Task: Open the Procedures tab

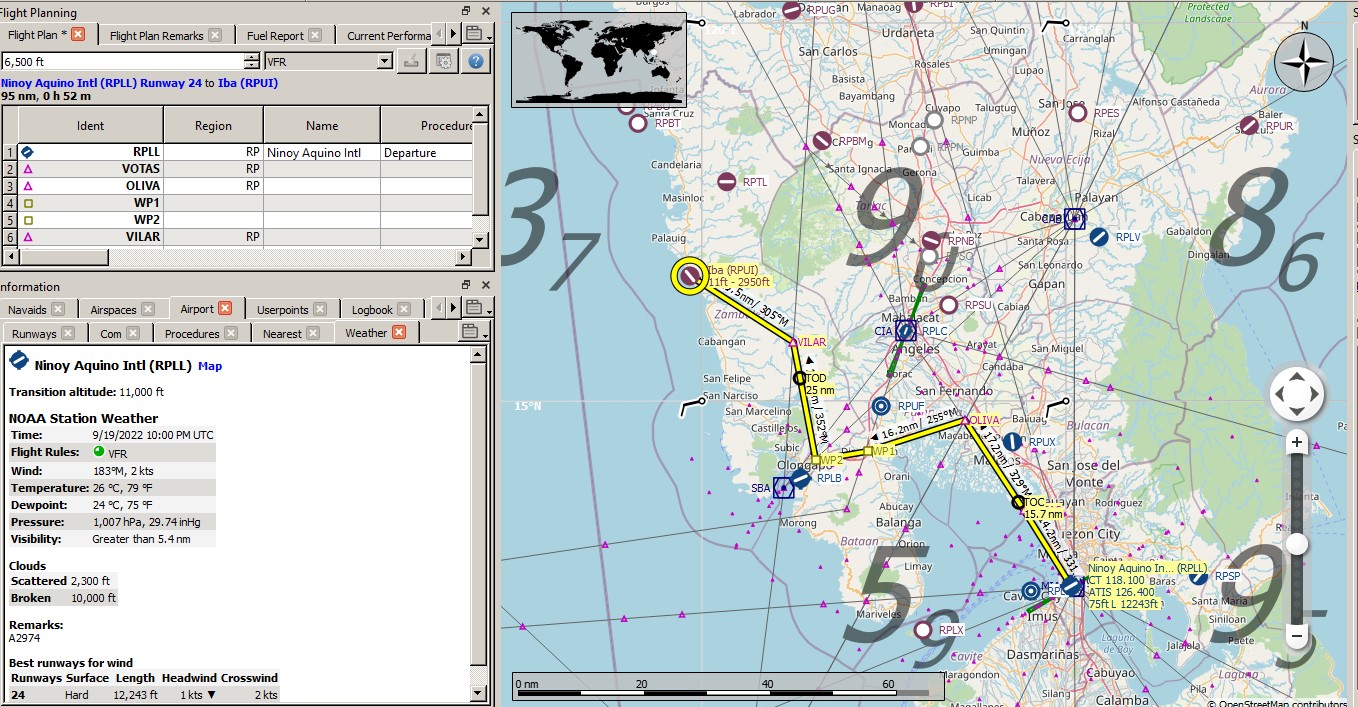Action: click(191, 333)
